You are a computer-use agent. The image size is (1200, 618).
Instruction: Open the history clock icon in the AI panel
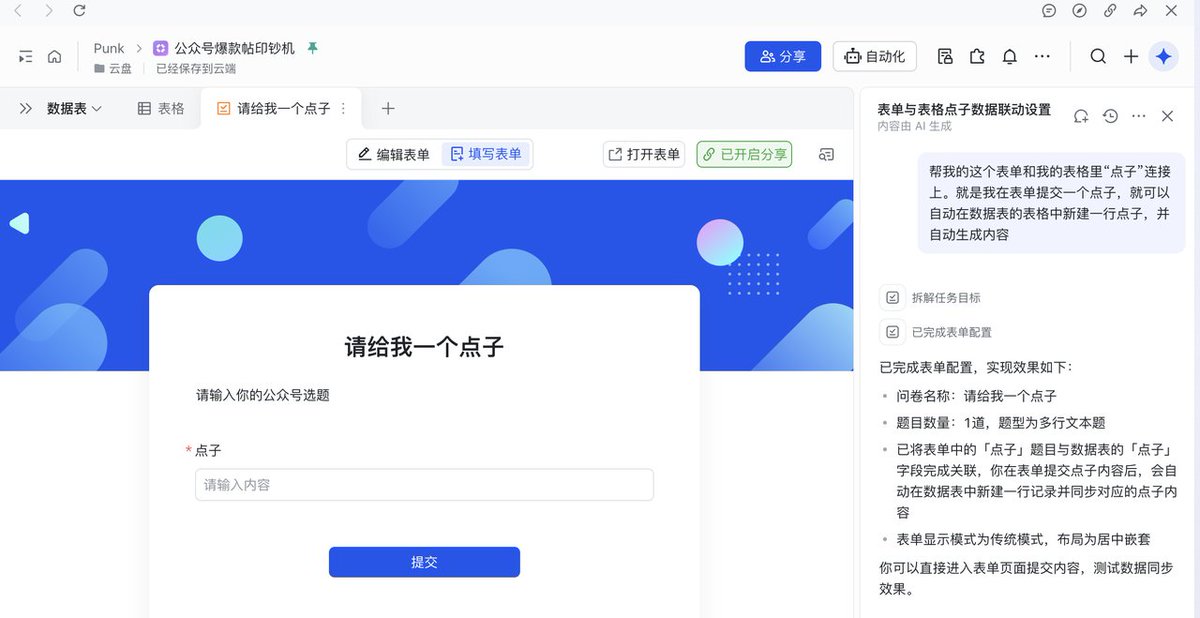point(1110,116)
